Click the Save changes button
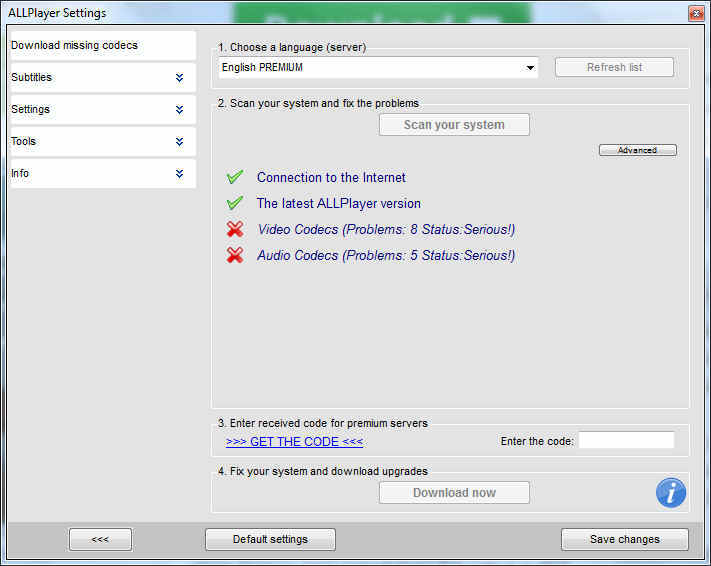This screenshot has height=566, width=711. pyautogui.click(x=625, y=539)
